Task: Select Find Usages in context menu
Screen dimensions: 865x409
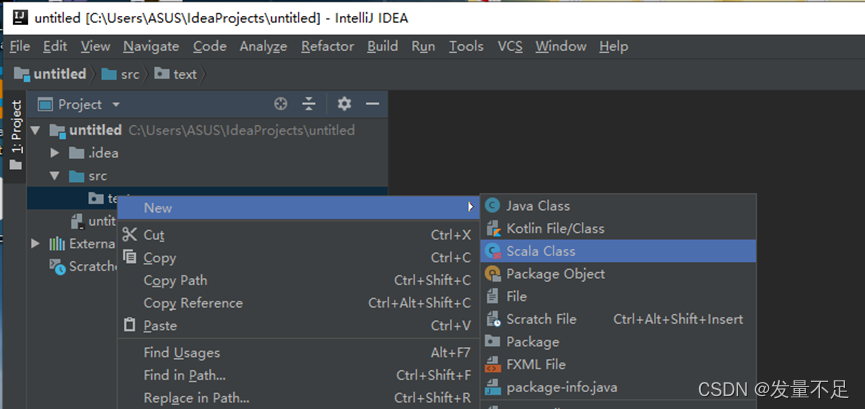Action: (x=298, y=352)
